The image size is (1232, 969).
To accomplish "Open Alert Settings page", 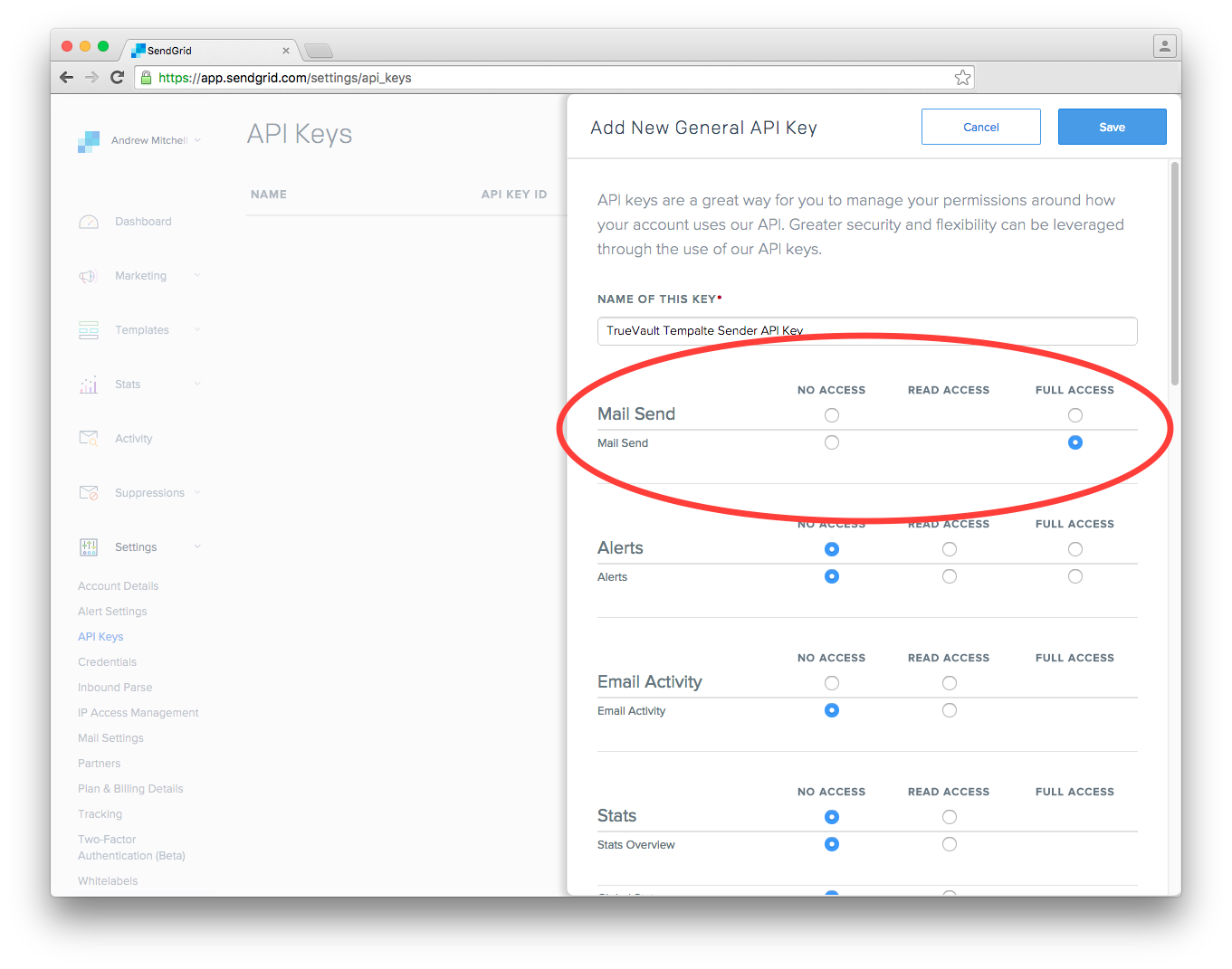I will (x=112, y=612).
